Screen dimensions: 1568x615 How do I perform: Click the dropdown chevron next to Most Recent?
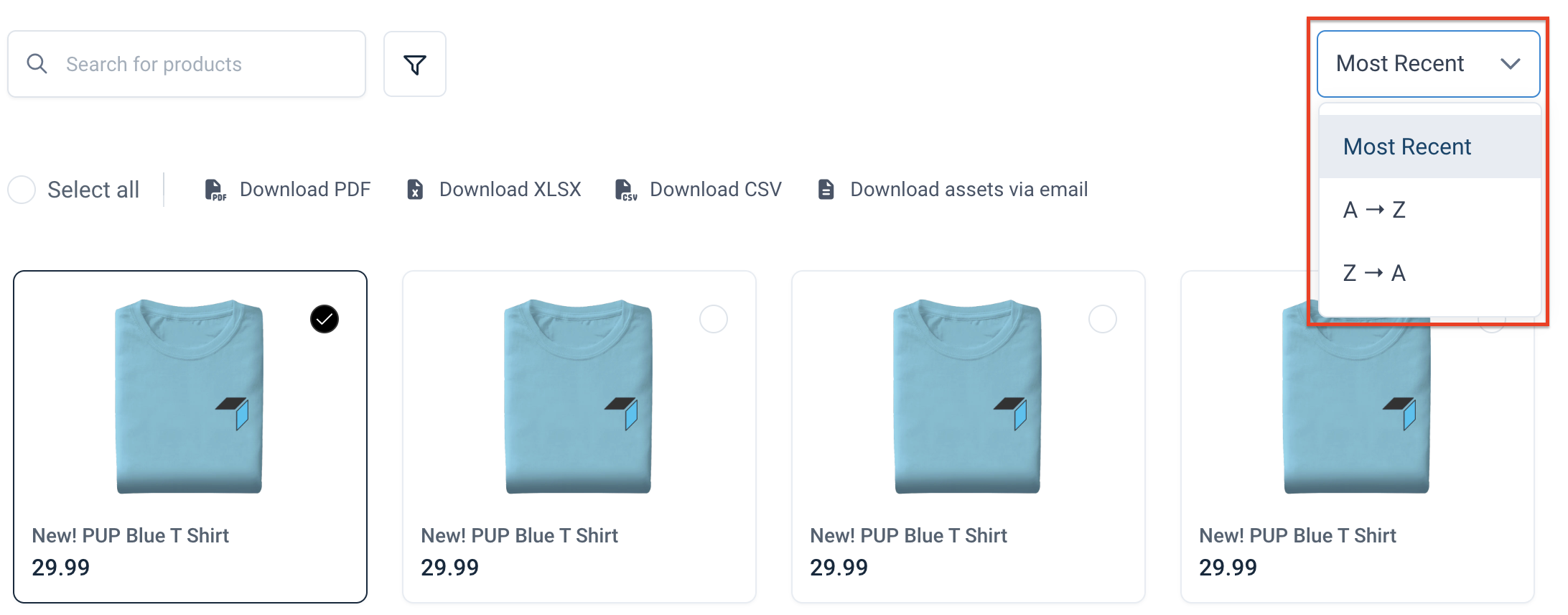coord(1511,63)
